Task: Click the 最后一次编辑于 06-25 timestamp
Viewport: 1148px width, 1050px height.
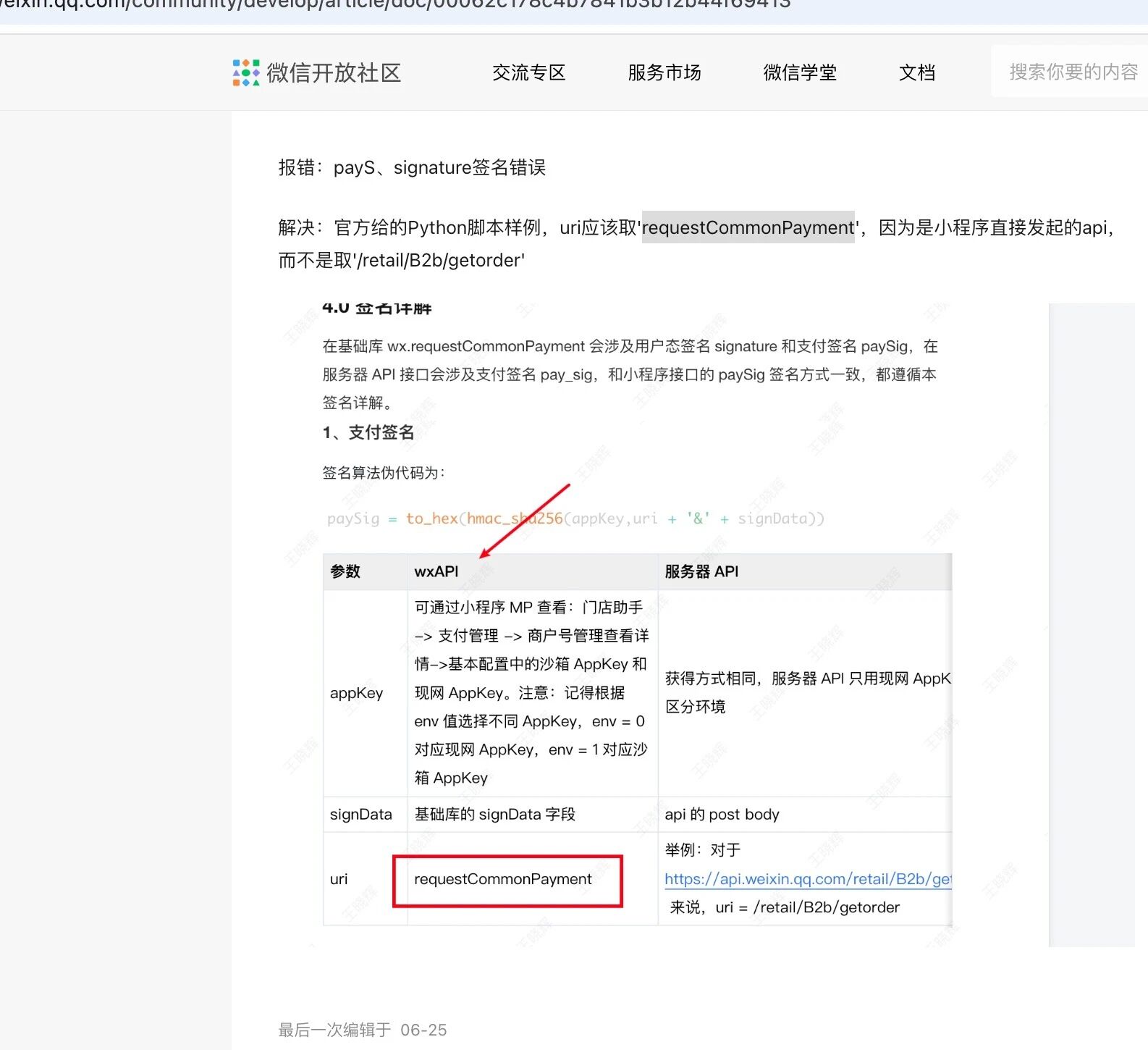Action: point(363,1030)
